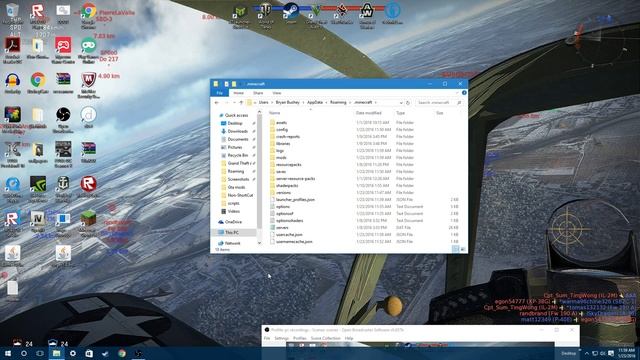Sort by the Size column header
Image resolution: width=640 pixels, height=360 pixels.
tap(440, 113)
